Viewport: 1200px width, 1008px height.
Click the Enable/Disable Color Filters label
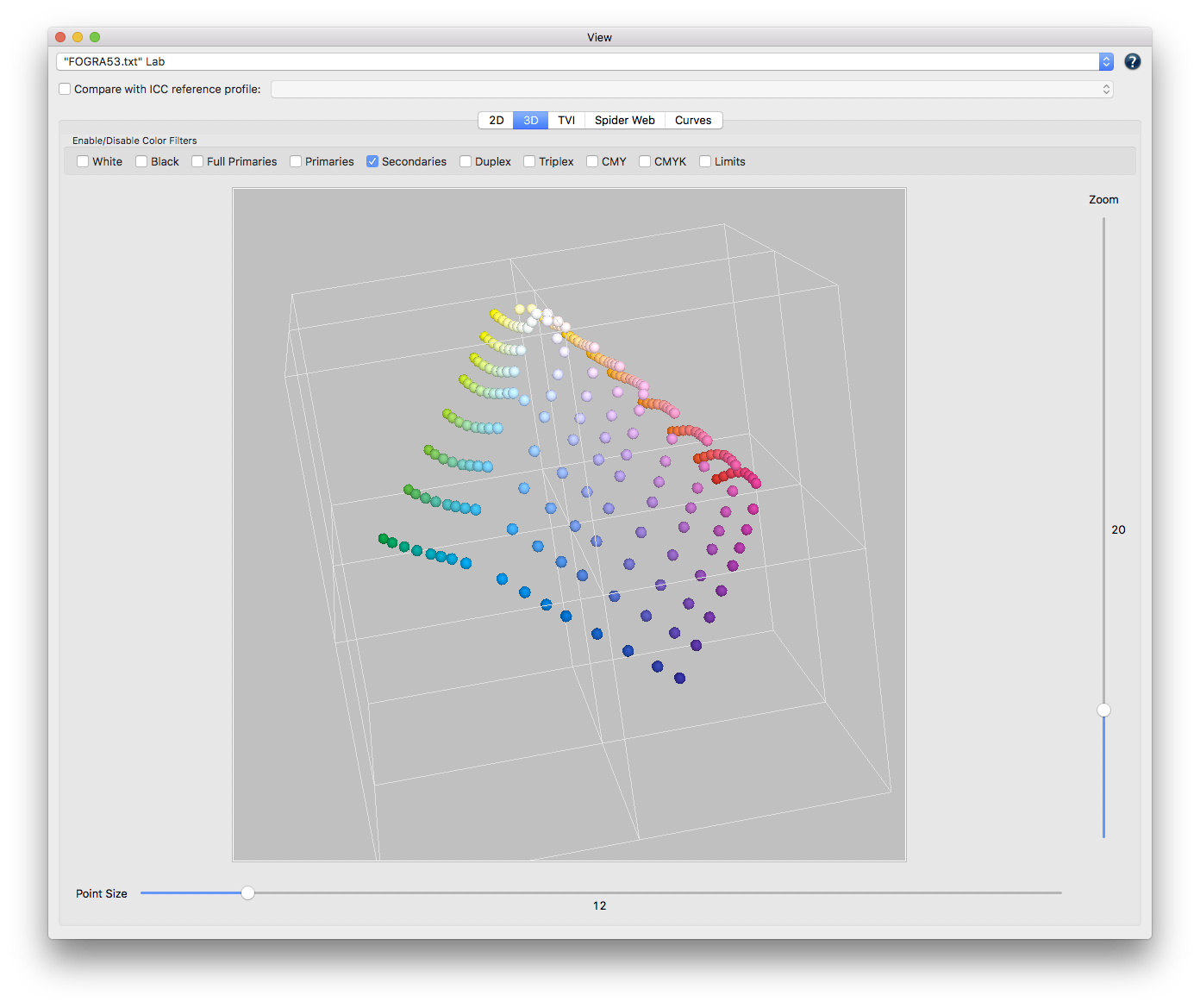click(x=134, y=141)
